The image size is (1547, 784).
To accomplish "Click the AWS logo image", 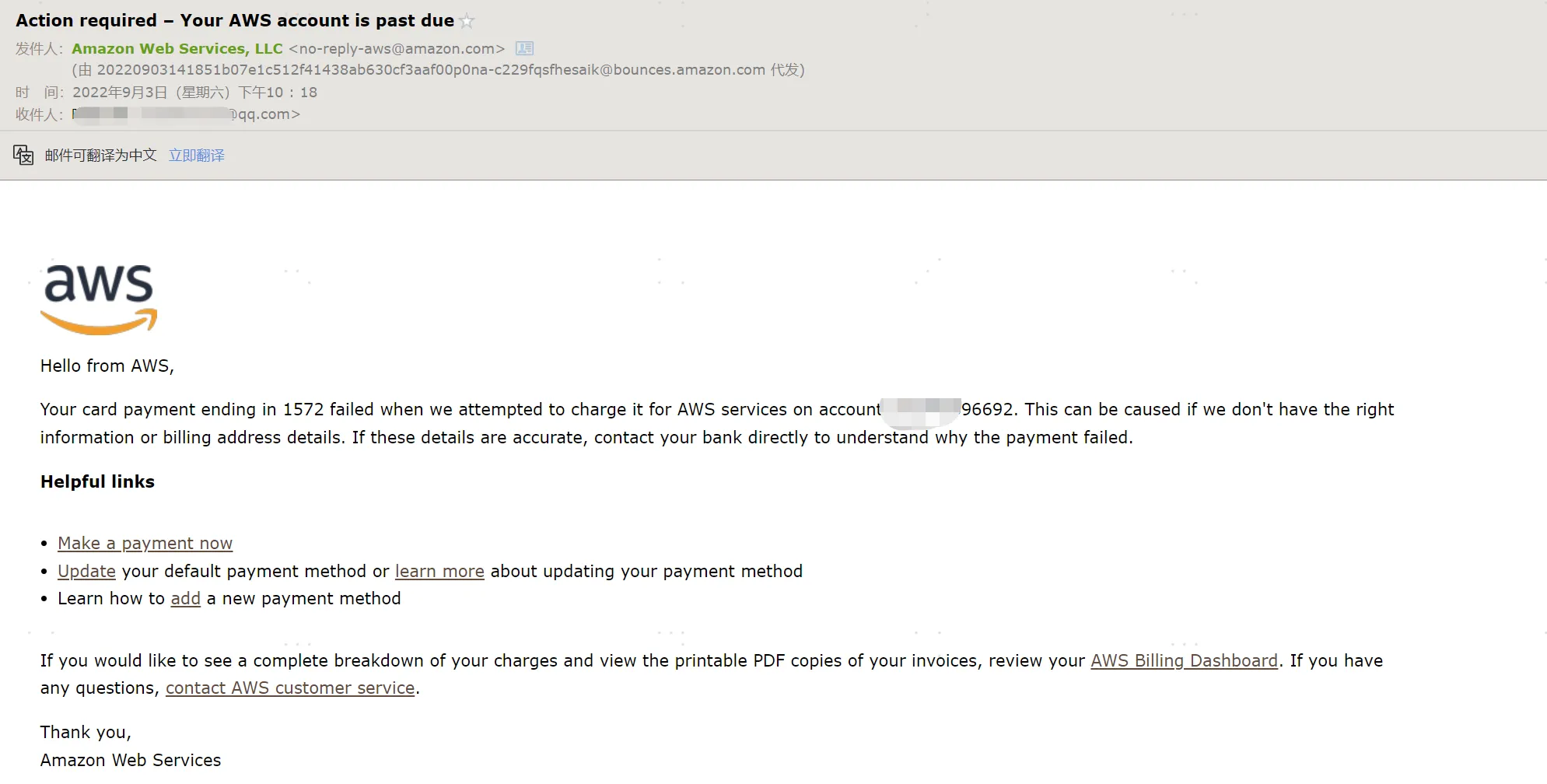I will pyautogui.click(x=99, y=299).
